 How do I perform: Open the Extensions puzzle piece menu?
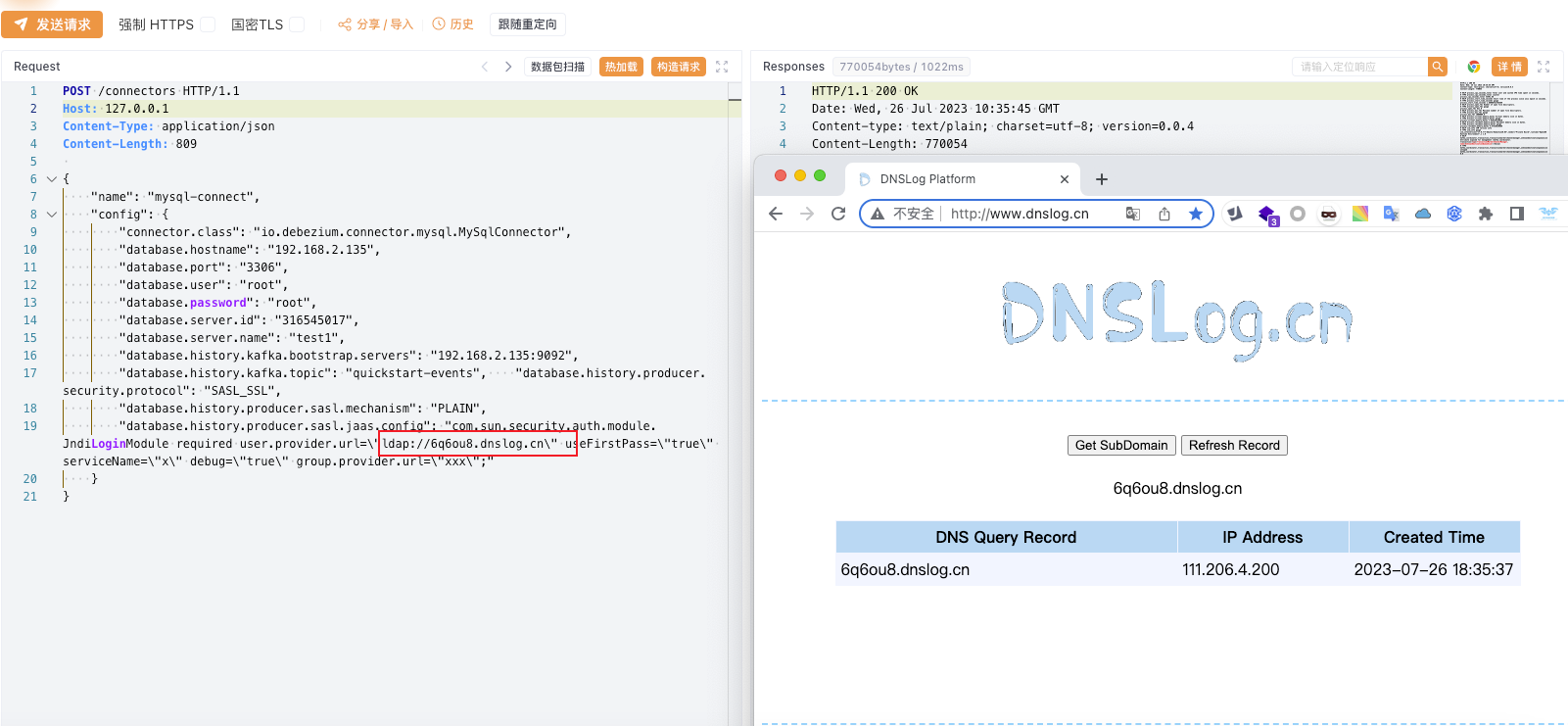1486,214
